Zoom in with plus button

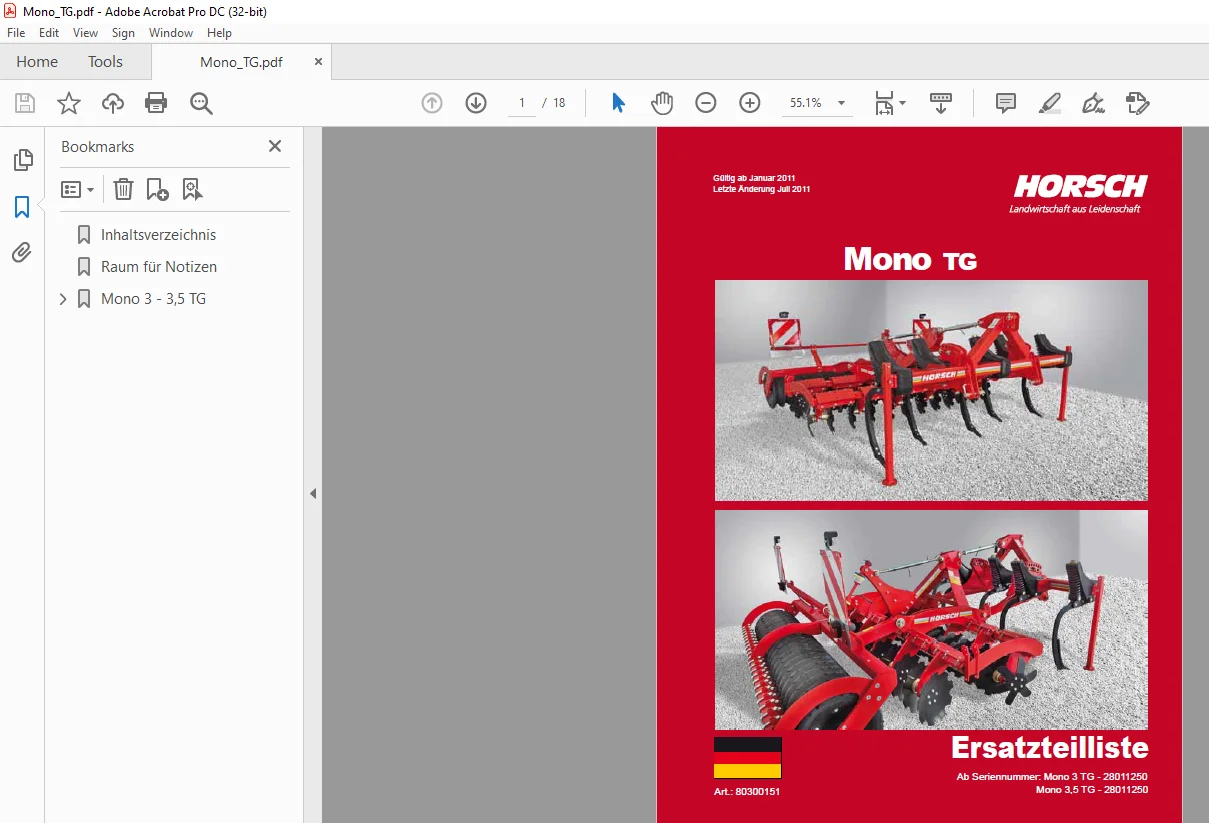750,103
